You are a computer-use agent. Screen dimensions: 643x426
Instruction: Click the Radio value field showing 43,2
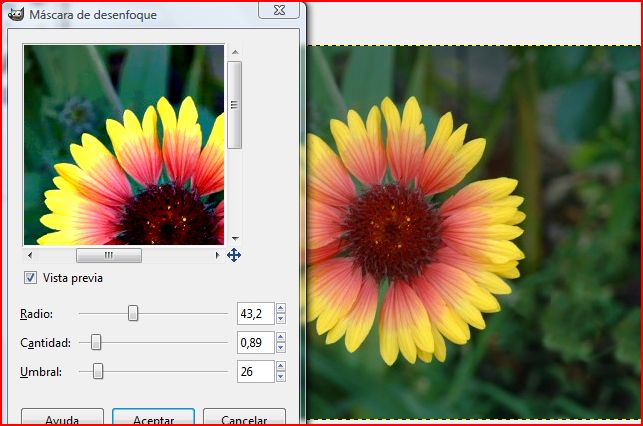click(x=256, y=314)
